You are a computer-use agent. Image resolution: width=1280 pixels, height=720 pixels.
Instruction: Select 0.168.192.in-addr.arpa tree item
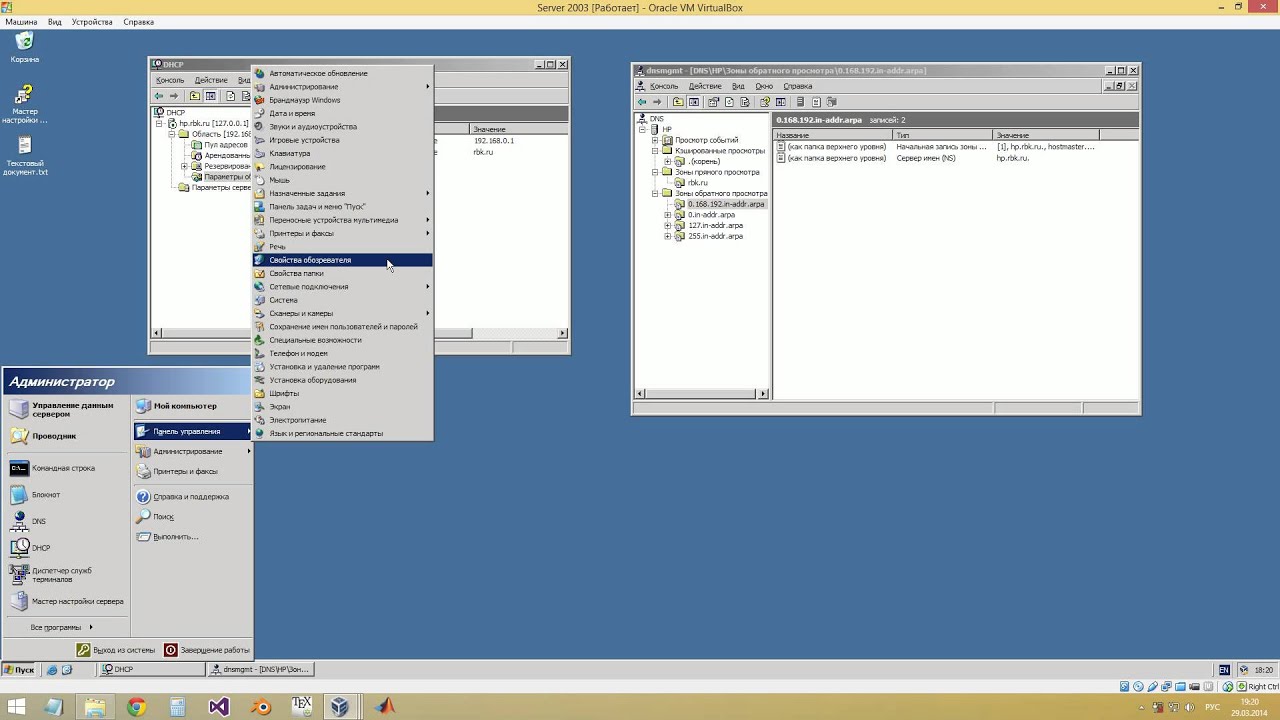click(726, 204)
